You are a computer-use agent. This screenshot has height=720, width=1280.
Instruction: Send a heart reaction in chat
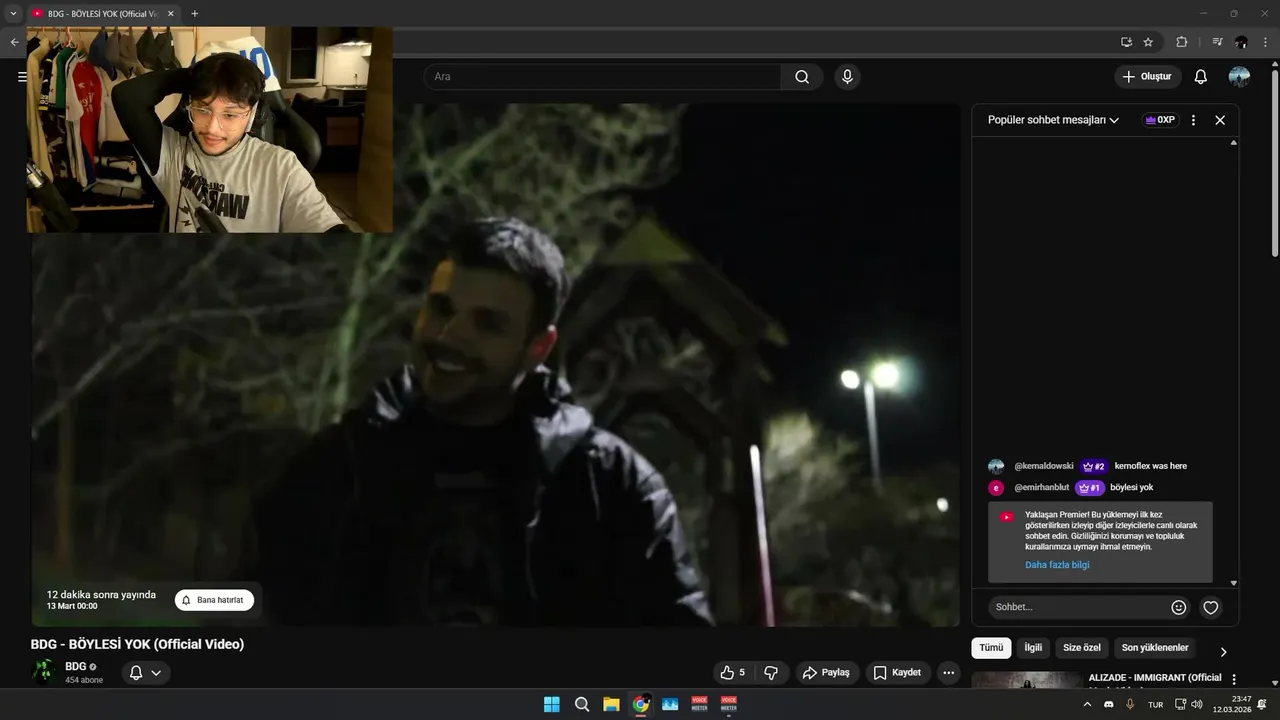[1211, 607]
